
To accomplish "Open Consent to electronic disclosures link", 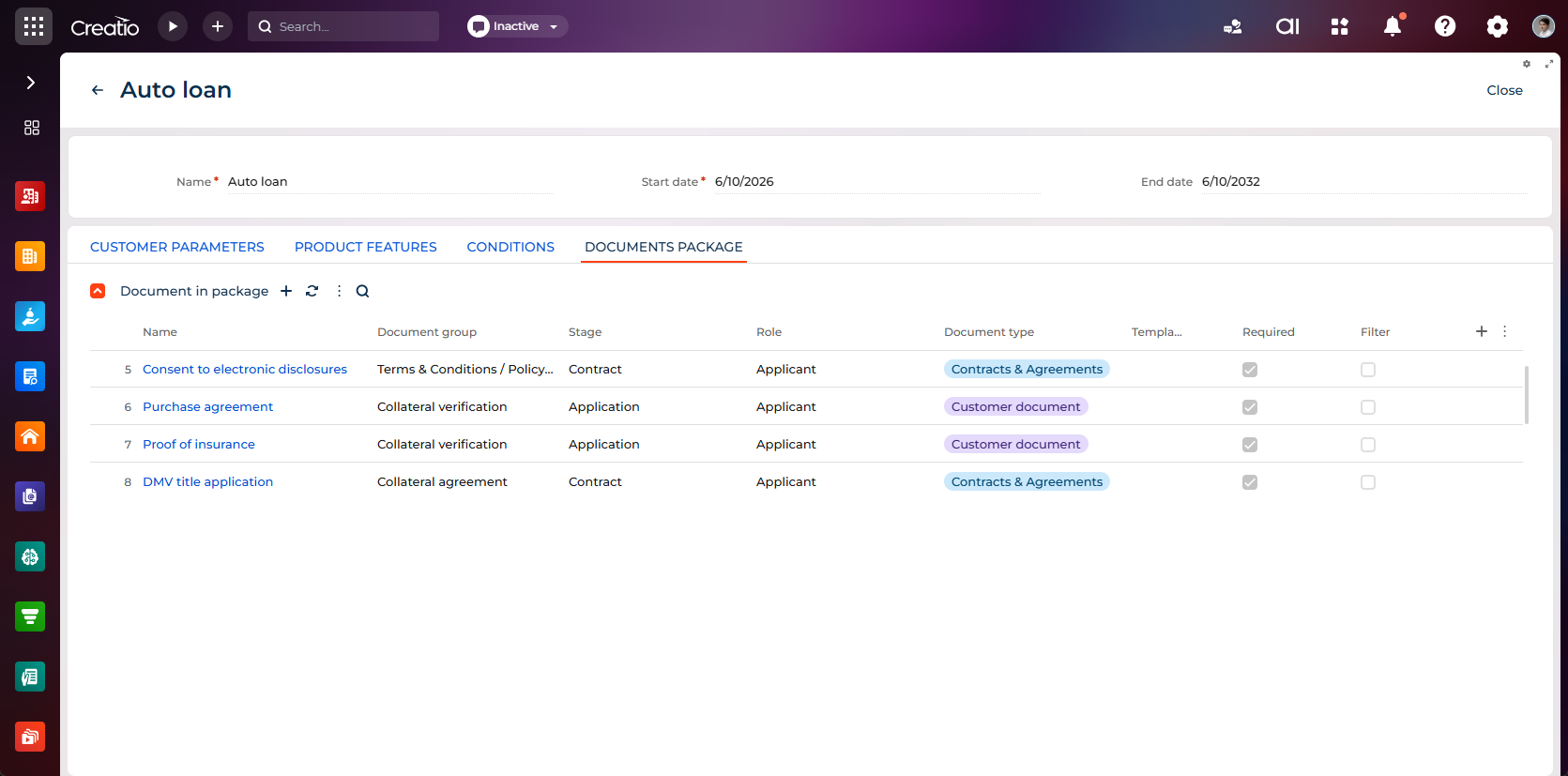I will tap(245, 369).
